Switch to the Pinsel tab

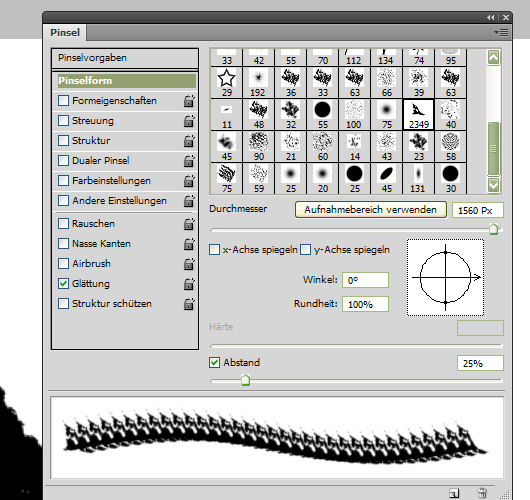[x=65, y=32]
